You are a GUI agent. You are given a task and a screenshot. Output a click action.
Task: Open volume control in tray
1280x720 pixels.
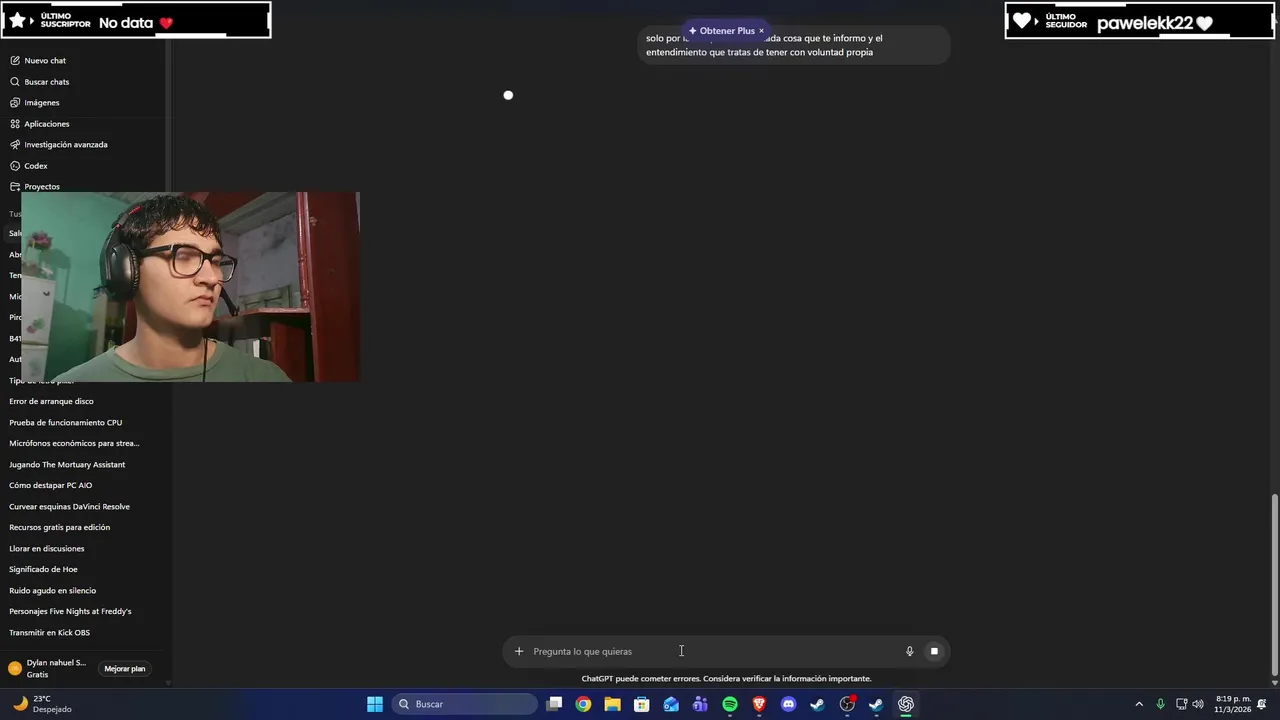point(1198,704)
